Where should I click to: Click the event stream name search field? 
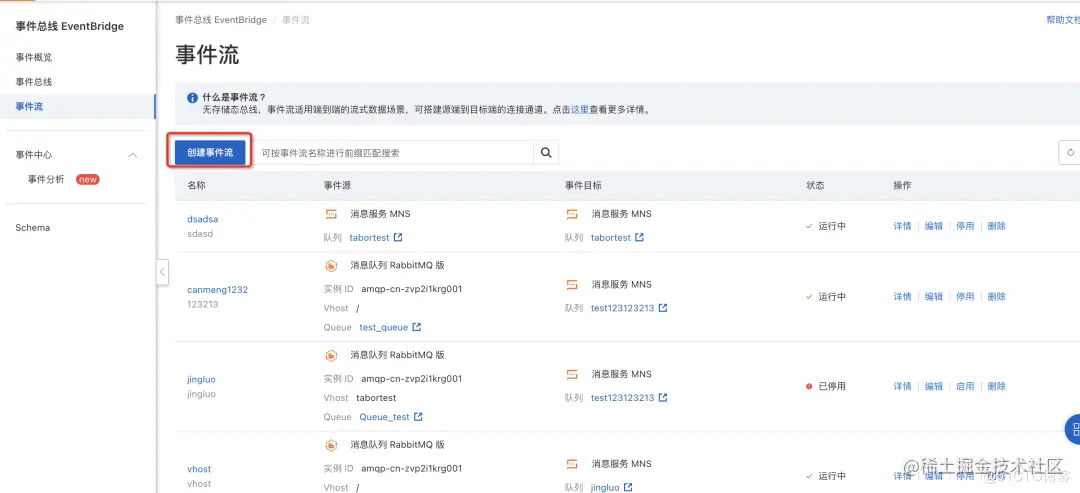[393, 153]
